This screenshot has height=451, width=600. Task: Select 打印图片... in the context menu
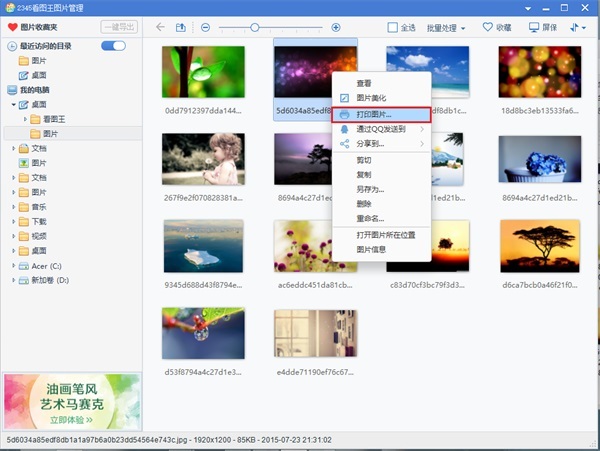pyautogui.click(x=380, y=114)
